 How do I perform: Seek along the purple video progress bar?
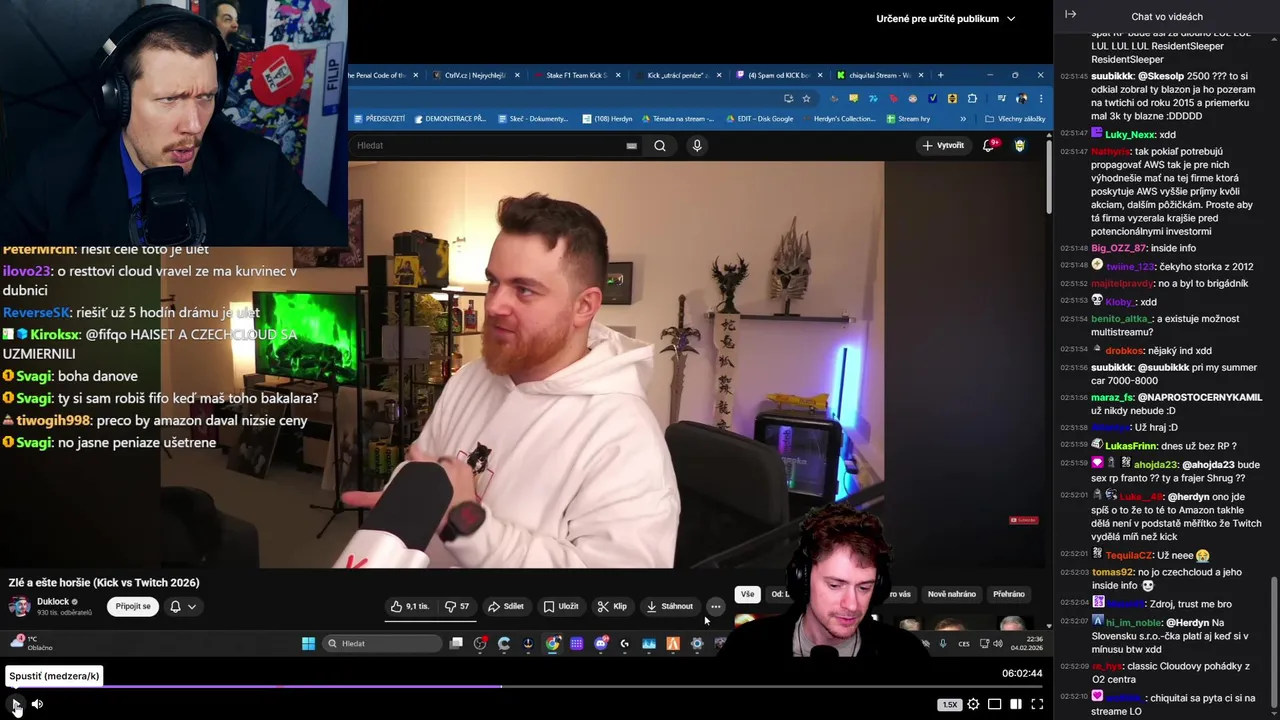pos(520,686)
